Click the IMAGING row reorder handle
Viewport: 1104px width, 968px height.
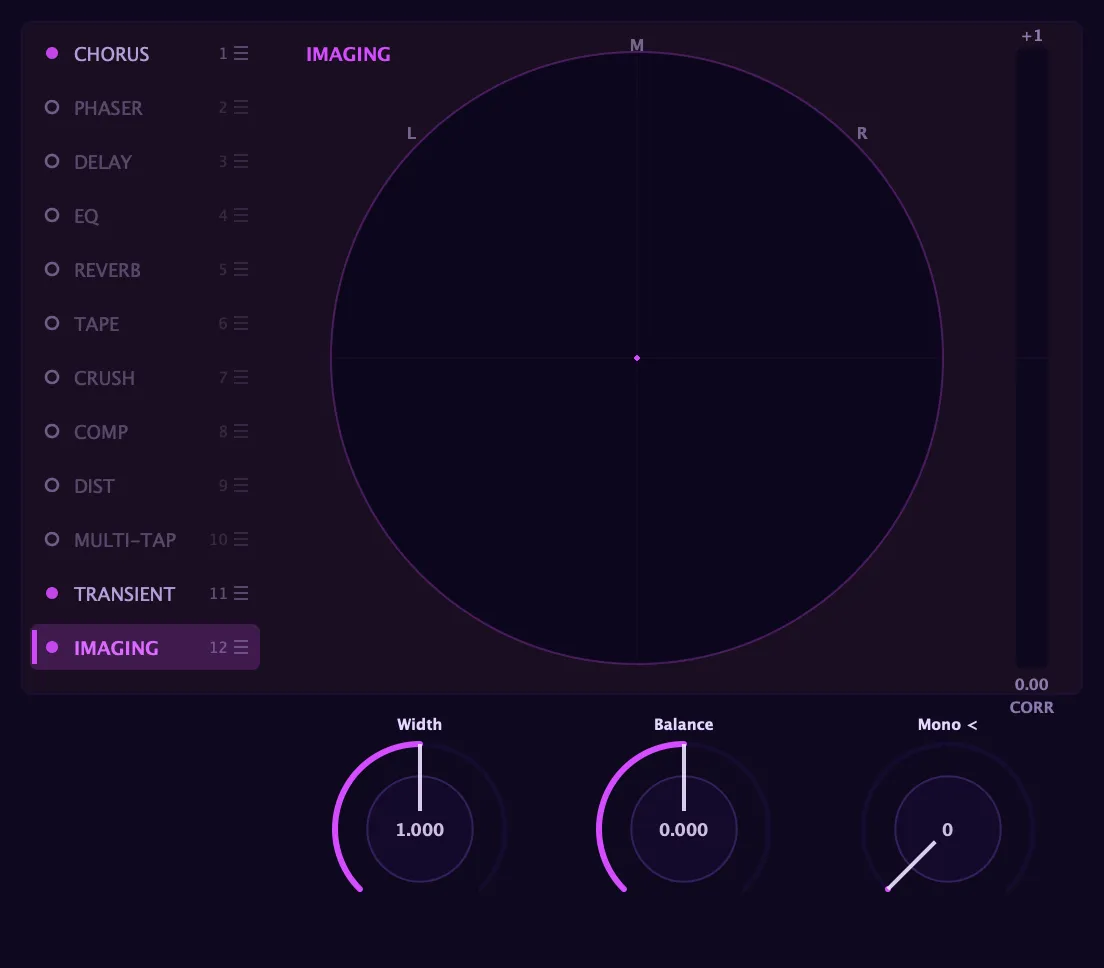pos(241,647)
